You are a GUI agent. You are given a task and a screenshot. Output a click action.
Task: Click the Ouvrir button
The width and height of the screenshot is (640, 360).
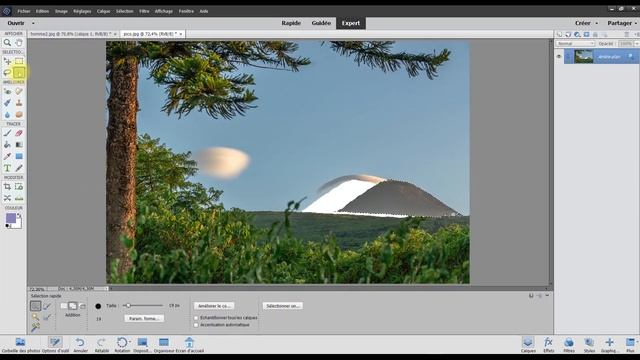(16, 23)
